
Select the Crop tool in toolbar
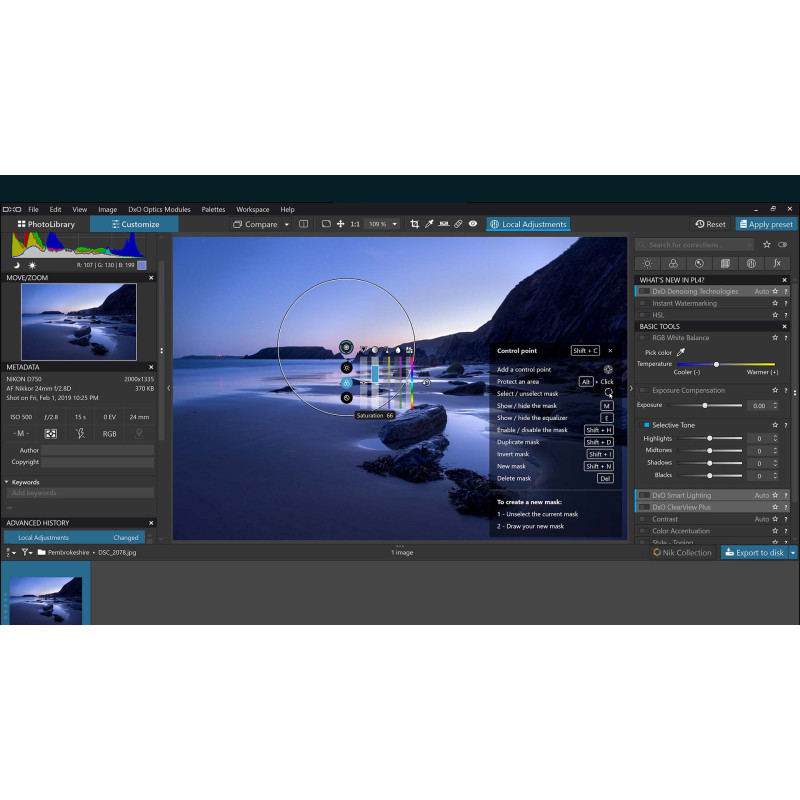(x=415, y=224)
